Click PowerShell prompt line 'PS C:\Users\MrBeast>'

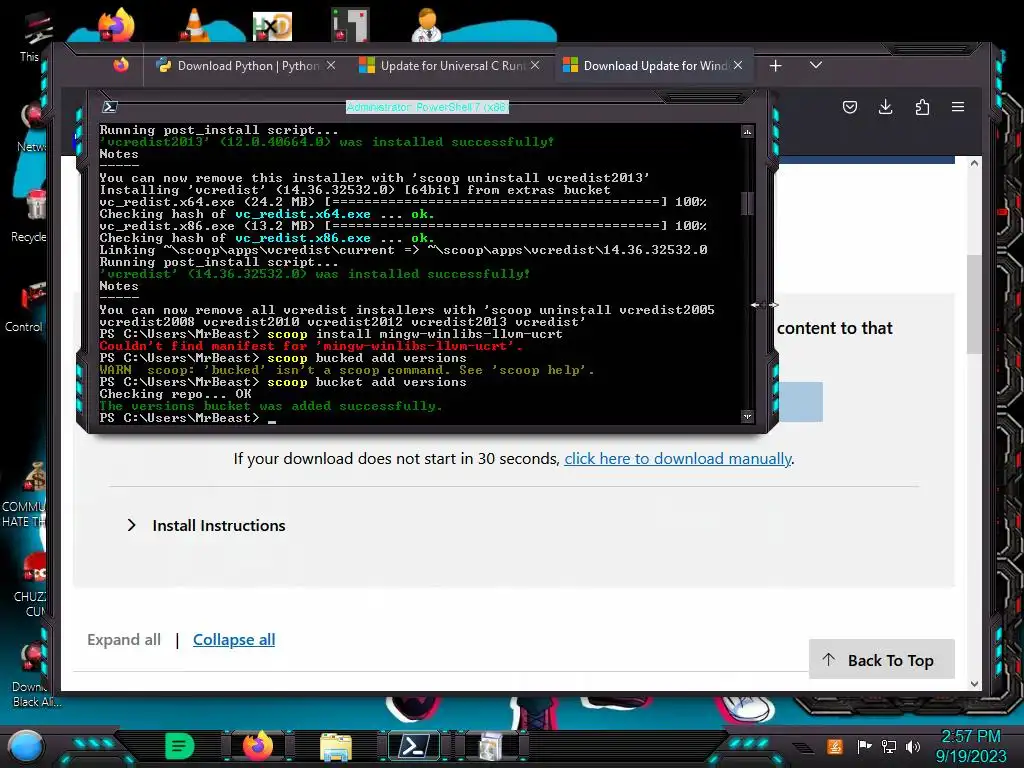point(179,418)
